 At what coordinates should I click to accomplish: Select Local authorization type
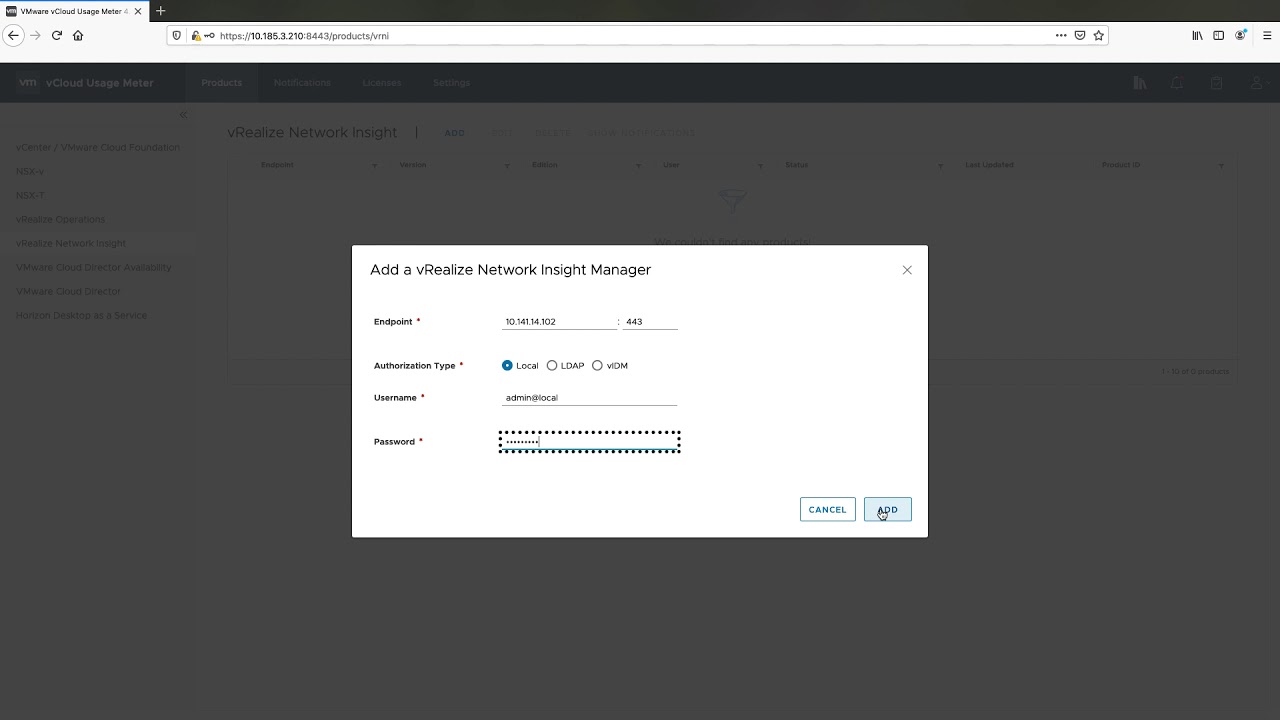click(508, 365)
